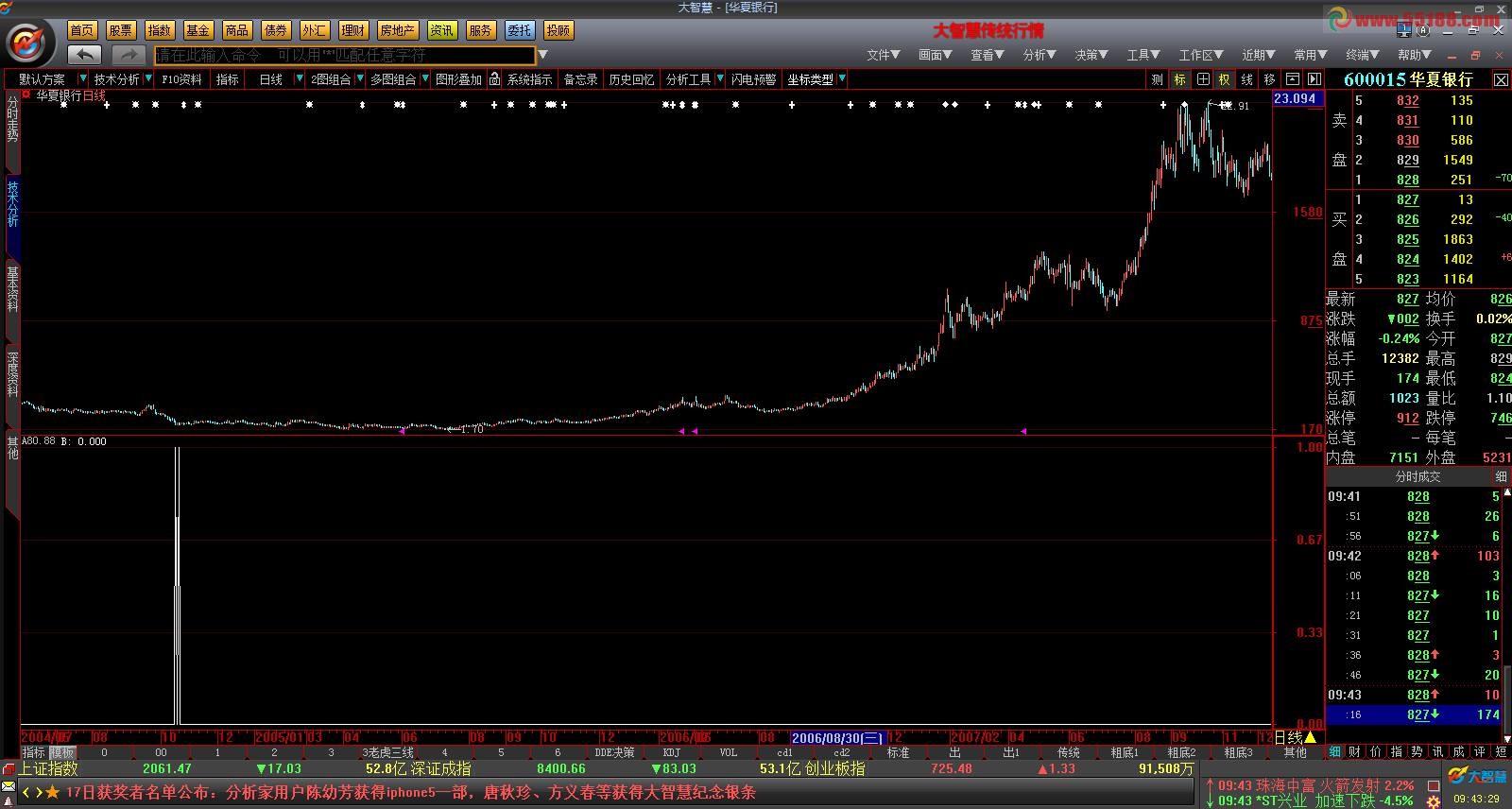Open the 文件 menu
The image size is (1512, 809).
pos(883,55)
